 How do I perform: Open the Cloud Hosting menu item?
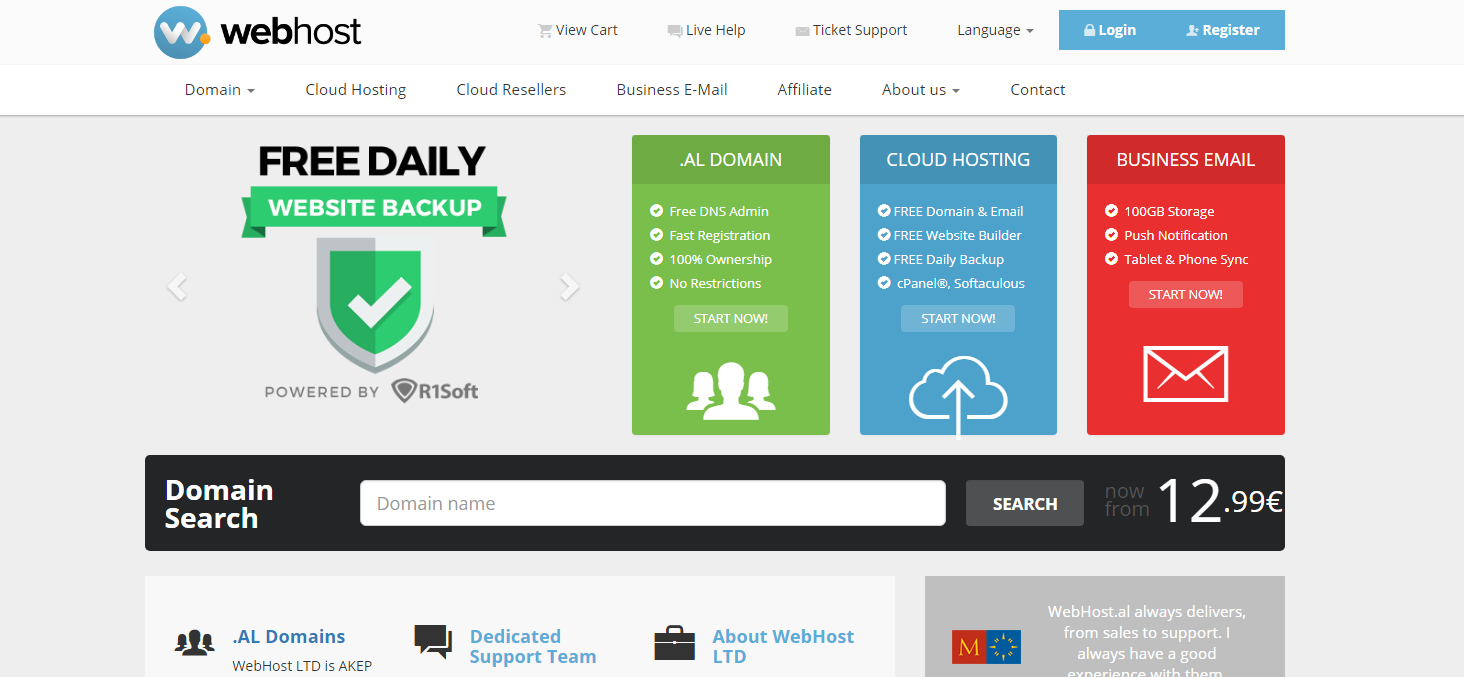(356, 90)
